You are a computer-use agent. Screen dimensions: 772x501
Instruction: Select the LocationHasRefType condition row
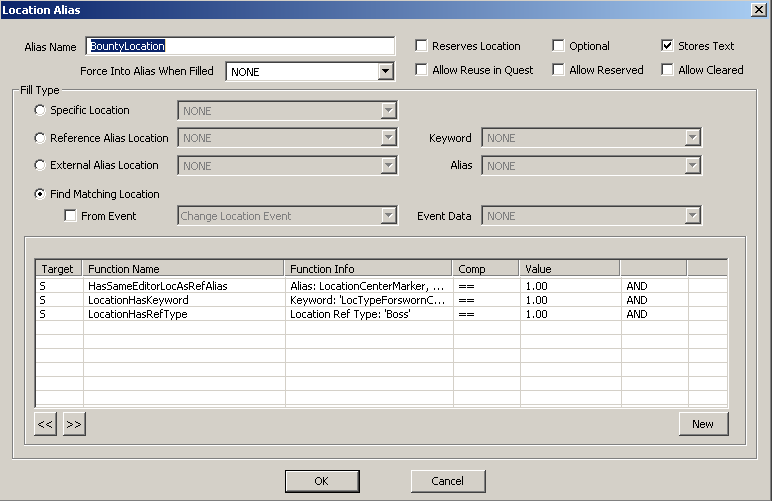point(138,314)
